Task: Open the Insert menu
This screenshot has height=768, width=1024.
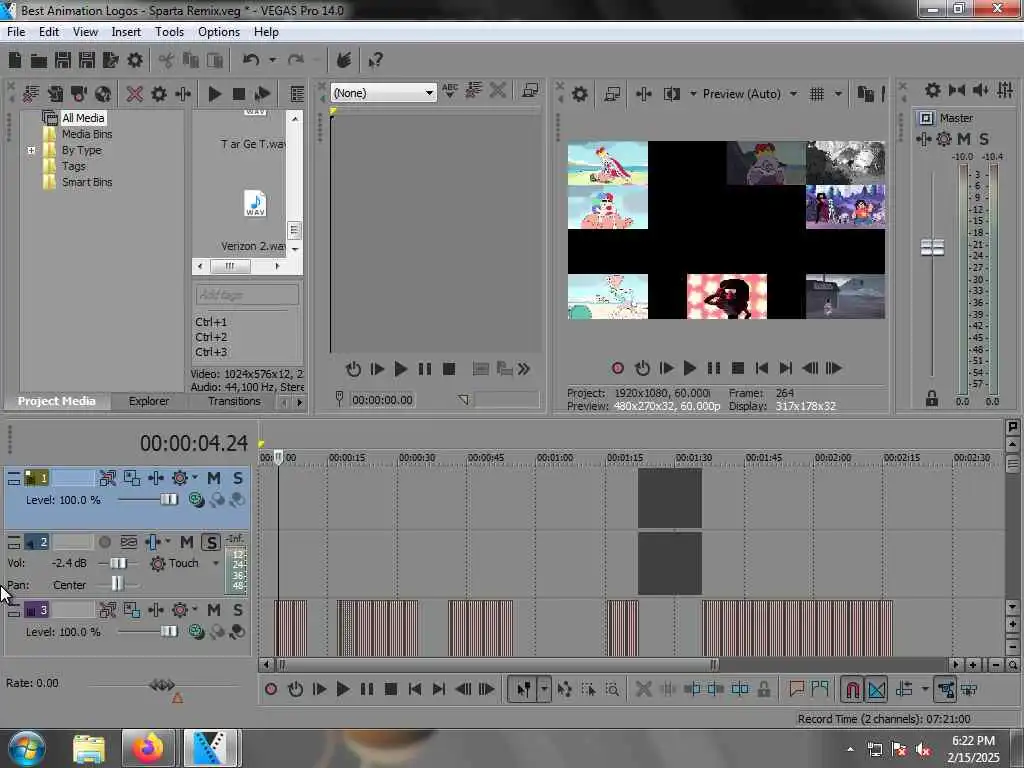Action: tap(126, 32)
